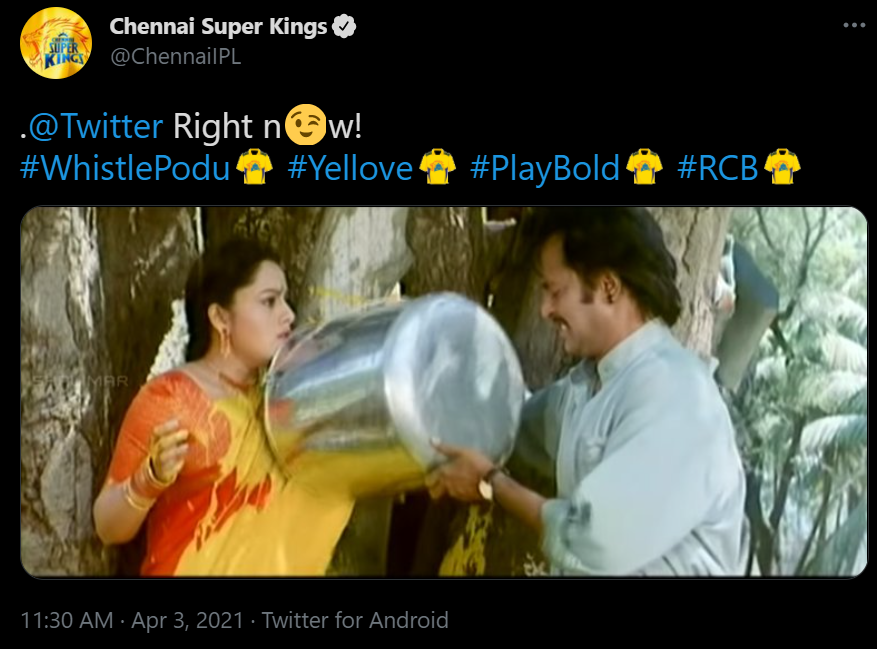Open the Twitter for Android source link
The height and width of the screenshot is (649, 877).
point(355,620)
